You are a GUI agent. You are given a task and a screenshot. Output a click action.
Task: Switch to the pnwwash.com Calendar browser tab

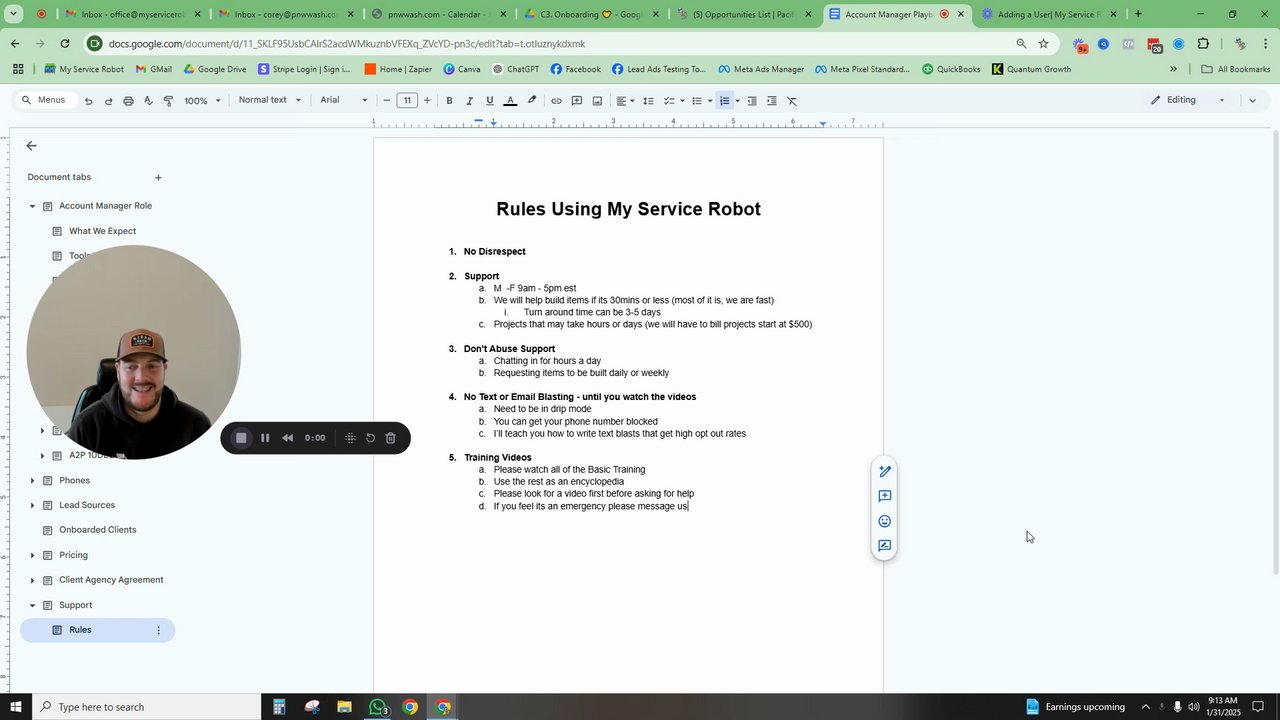(x=437, y=14)
